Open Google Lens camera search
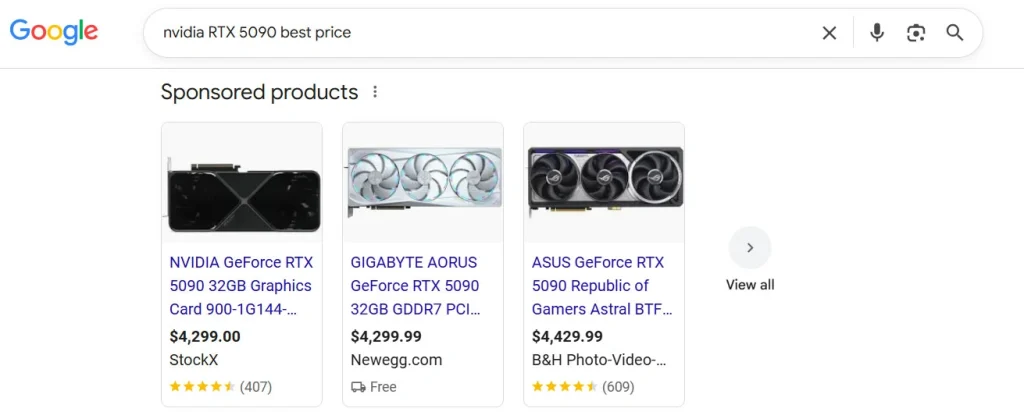The height and width of the screenshot is (419, 1024). coord(916,33)
